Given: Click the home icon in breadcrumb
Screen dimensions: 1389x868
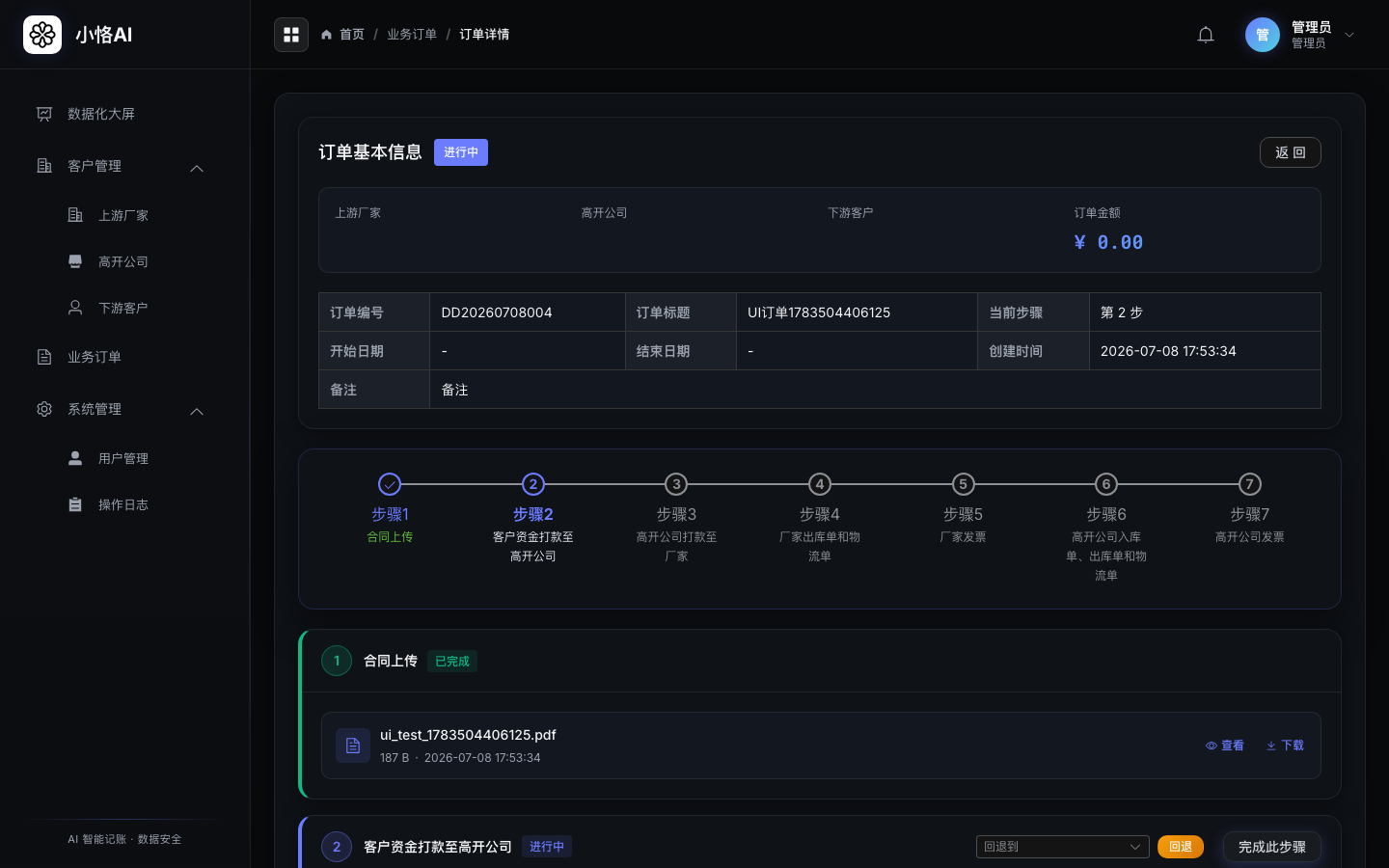Looking at the screenshot, I should (x=327, y=35).
